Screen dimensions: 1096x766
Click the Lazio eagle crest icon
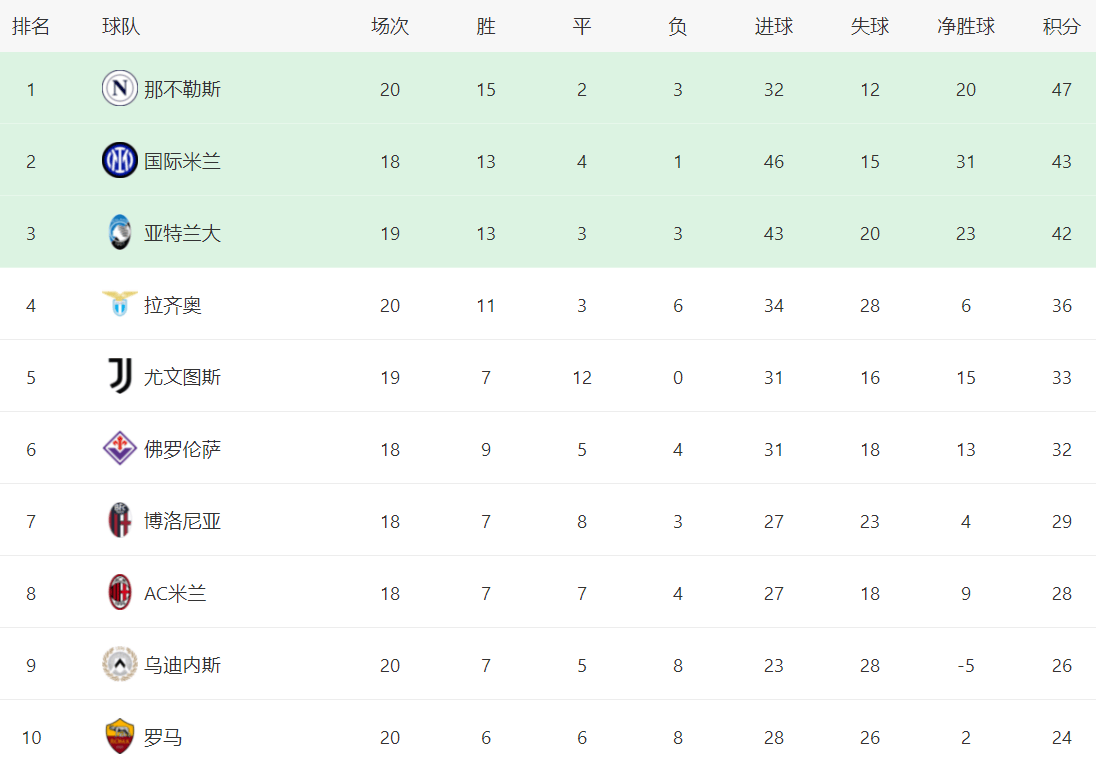[x=120, y=305]
